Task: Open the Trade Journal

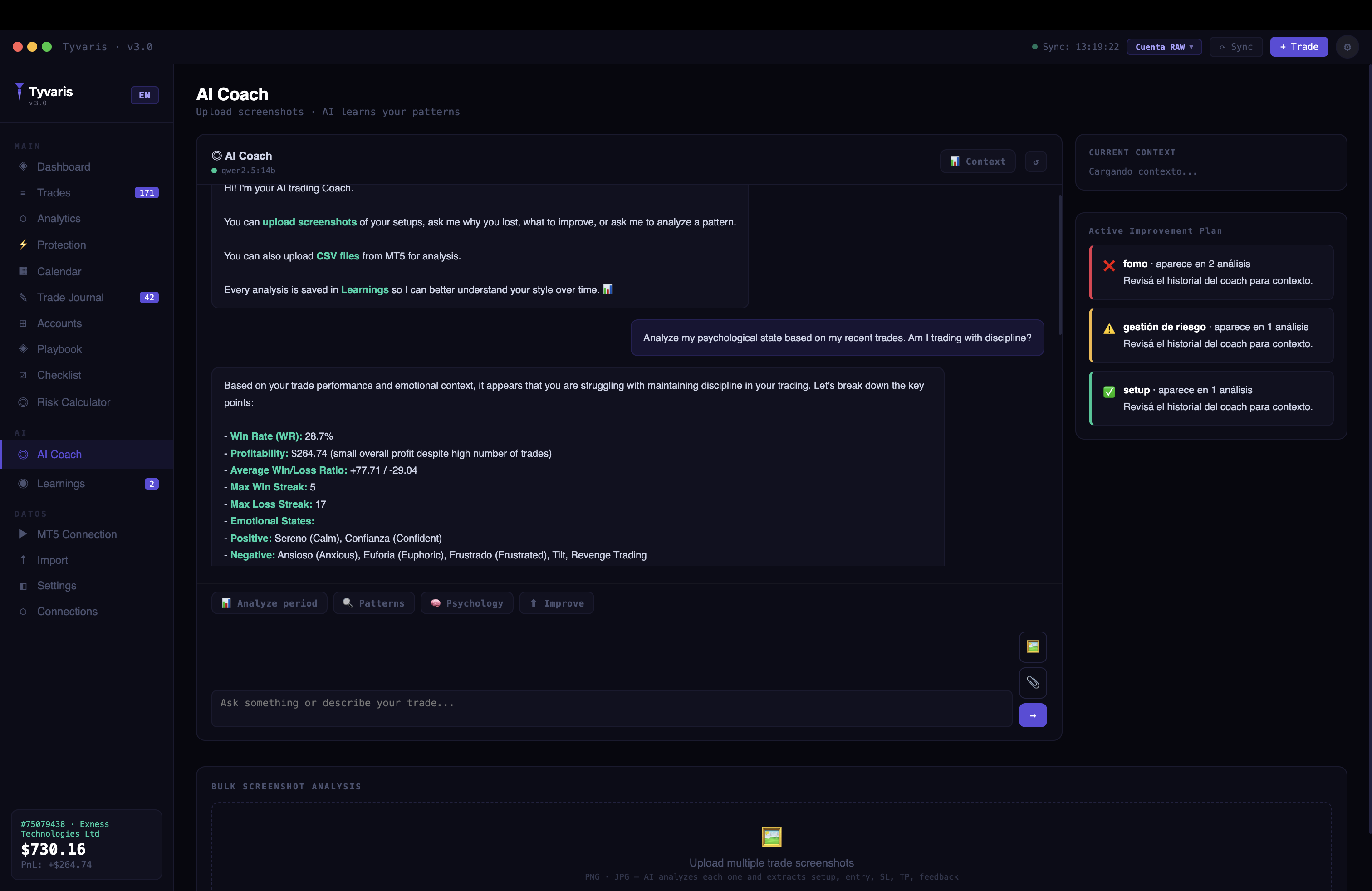Action: [x=87, y=298]
